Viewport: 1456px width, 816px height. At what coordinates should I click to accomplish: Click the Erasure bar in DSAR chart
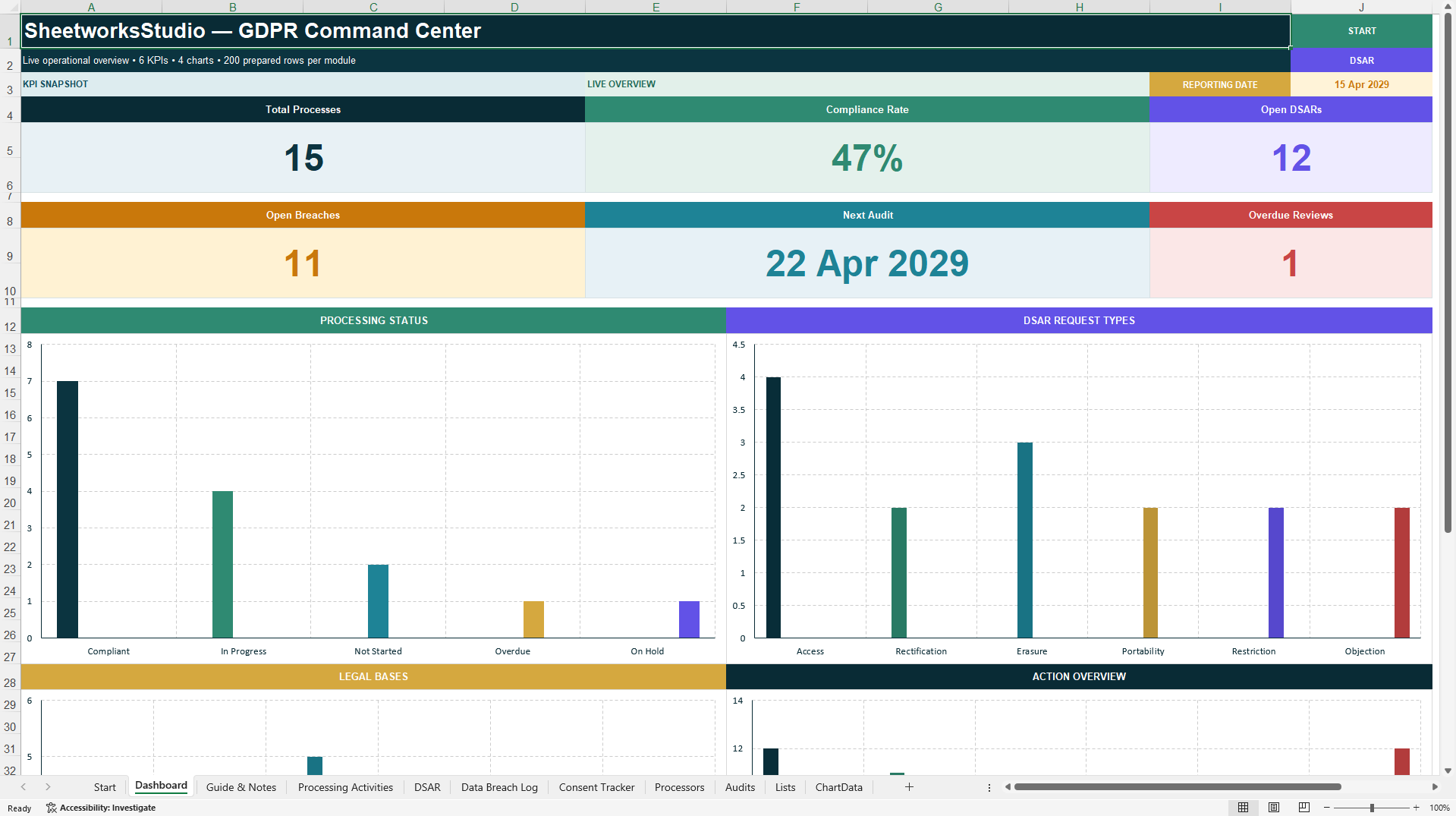click(1025, 540)
